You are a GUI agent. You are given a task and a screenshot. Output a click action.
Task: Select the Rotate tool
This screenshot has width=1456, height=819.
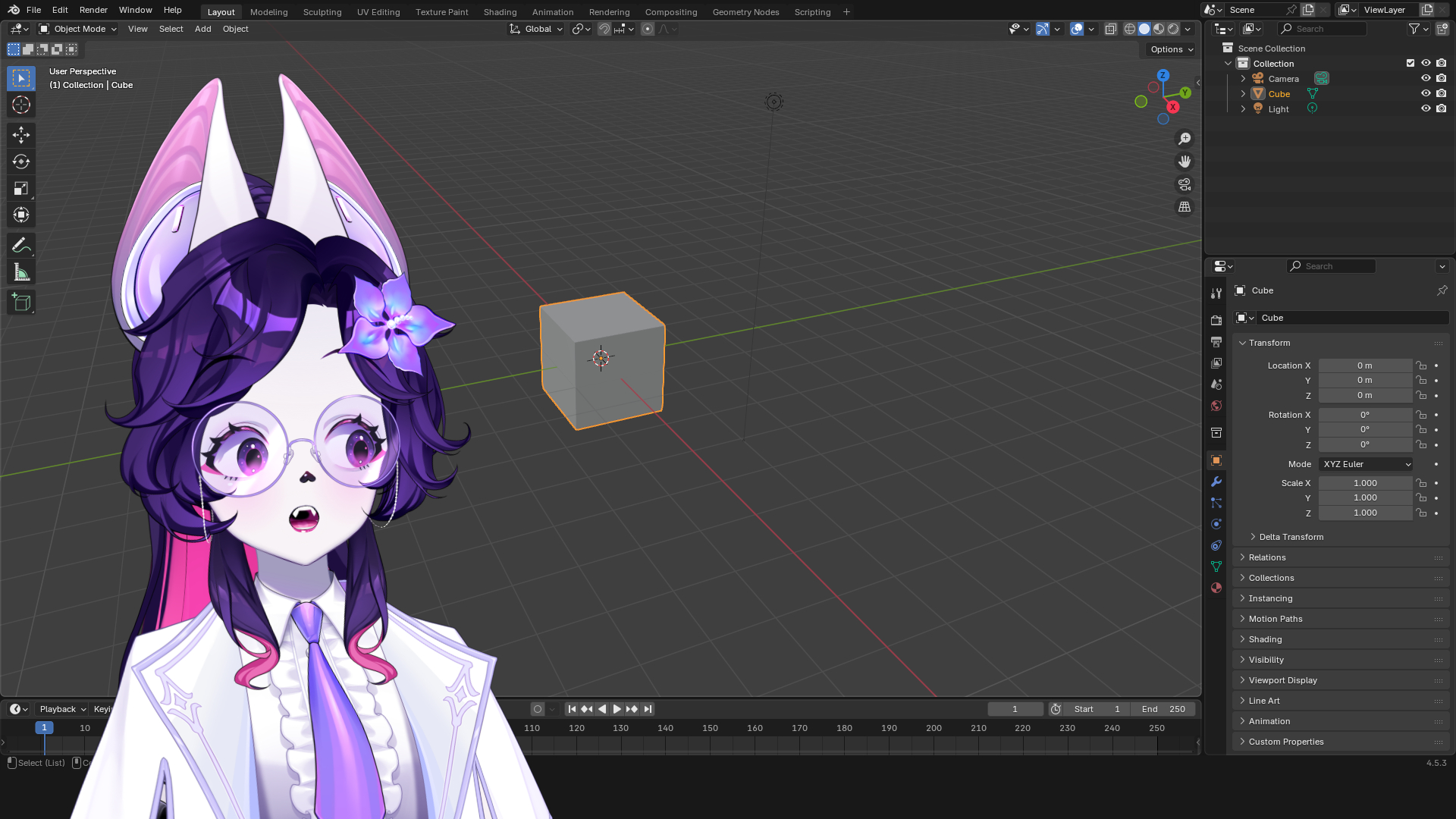coord(21,162)
